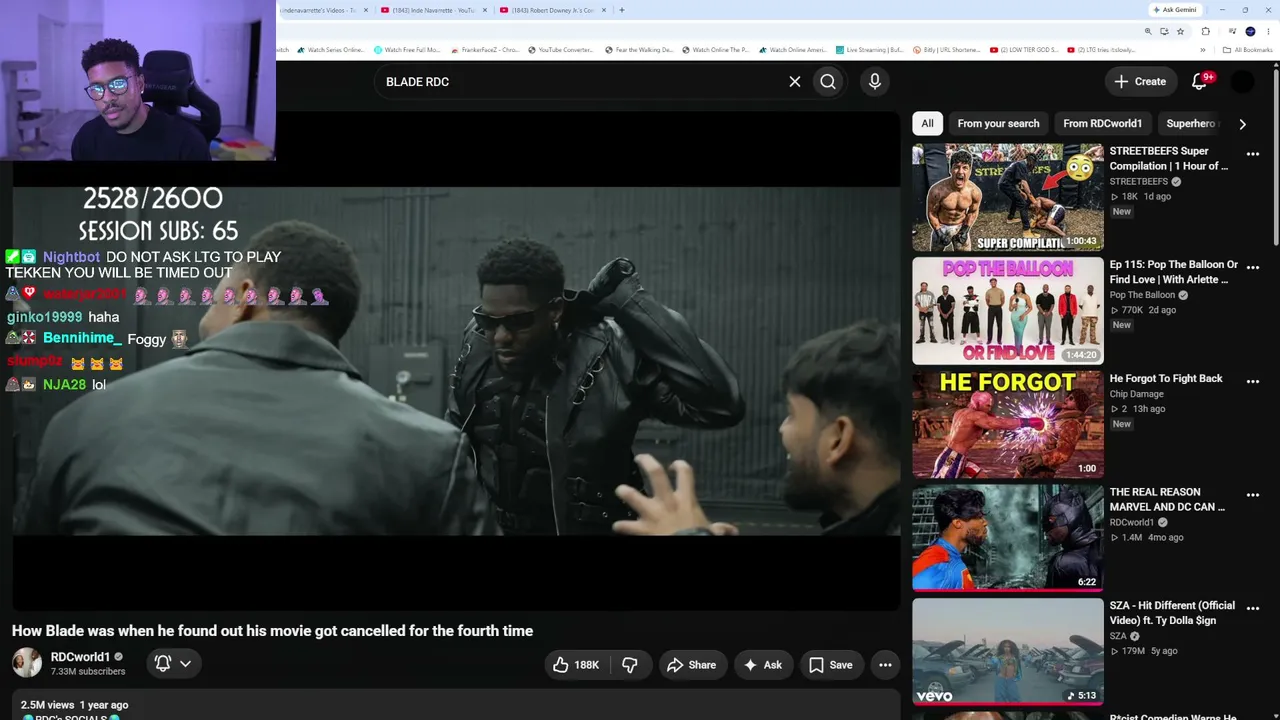This screenshot has width=1280, height=720.
Task: Save video to a playlist
Action: [x=830, y=665]
